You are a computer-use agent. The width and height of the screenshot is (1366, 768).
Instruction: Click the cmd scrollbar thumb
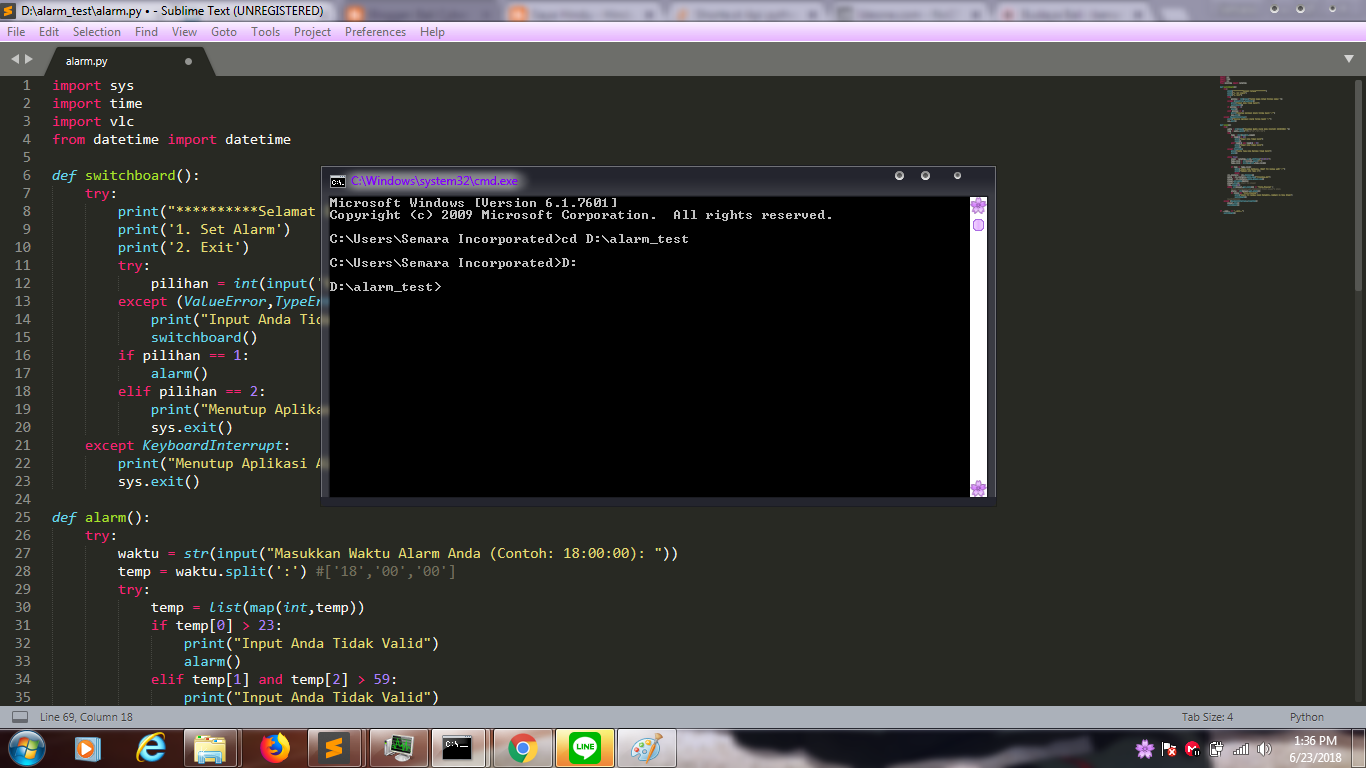(978, 225)
